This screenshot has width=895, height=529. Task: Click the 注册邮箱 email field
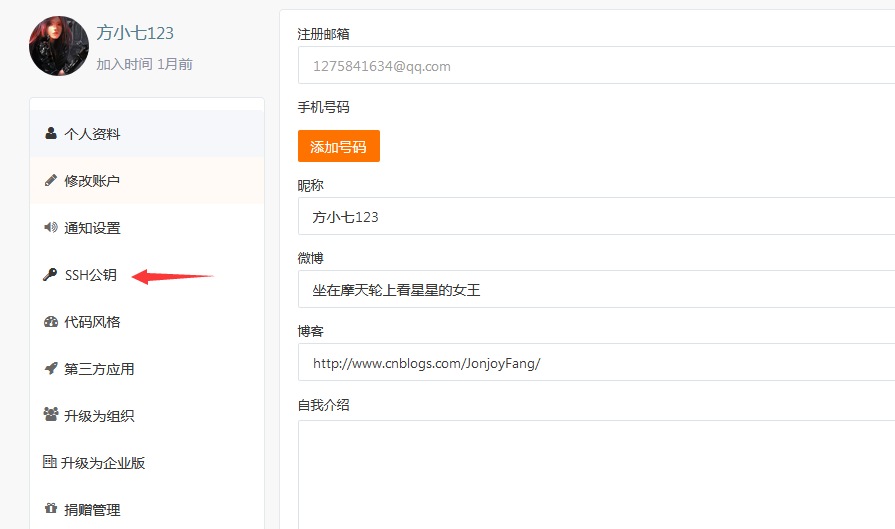click(596, 66)
